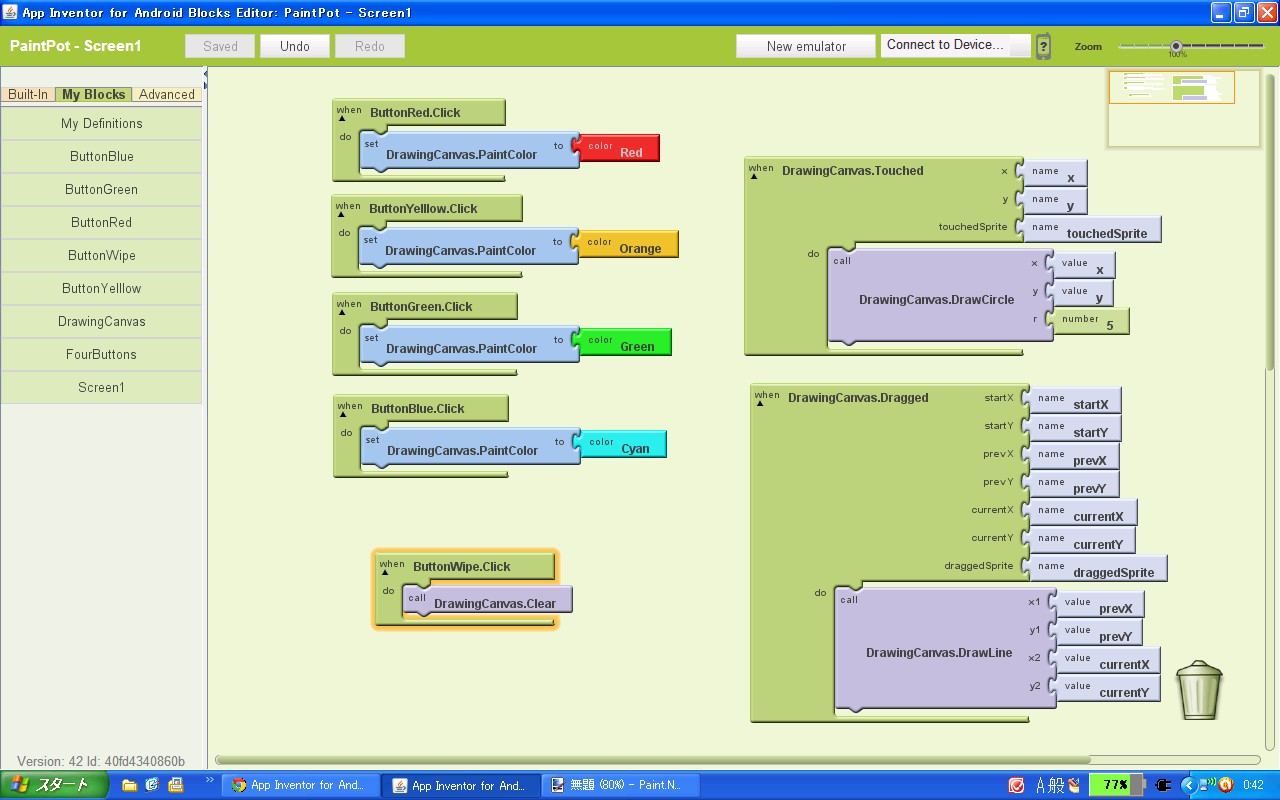Select DrawingCanvas in the My Blocks panel
The width and height of the screenshot is (1280, 800).
(x=100, y=321)
